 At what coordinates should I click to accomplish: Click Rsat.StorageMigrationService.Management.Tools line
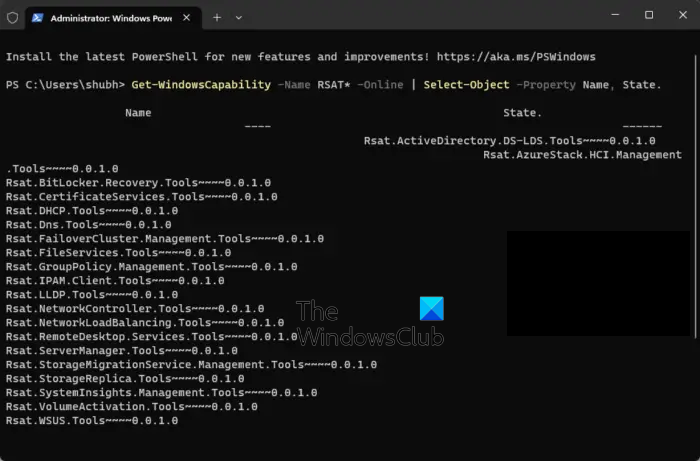pyautogui.click(x=192, y=365)
